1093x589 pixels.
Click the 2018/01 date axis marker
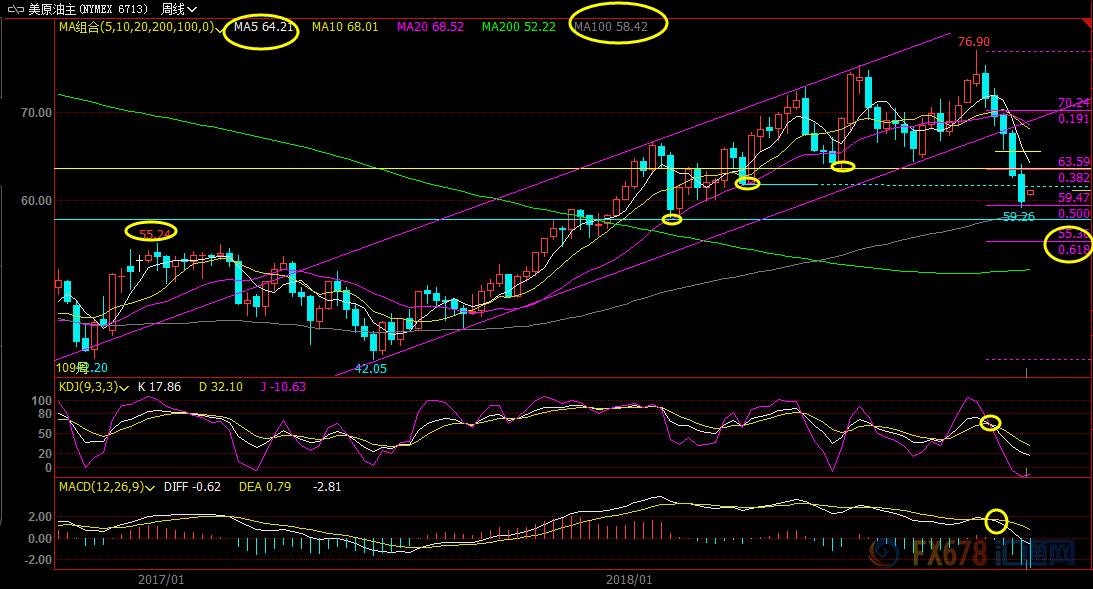(629, 579)
